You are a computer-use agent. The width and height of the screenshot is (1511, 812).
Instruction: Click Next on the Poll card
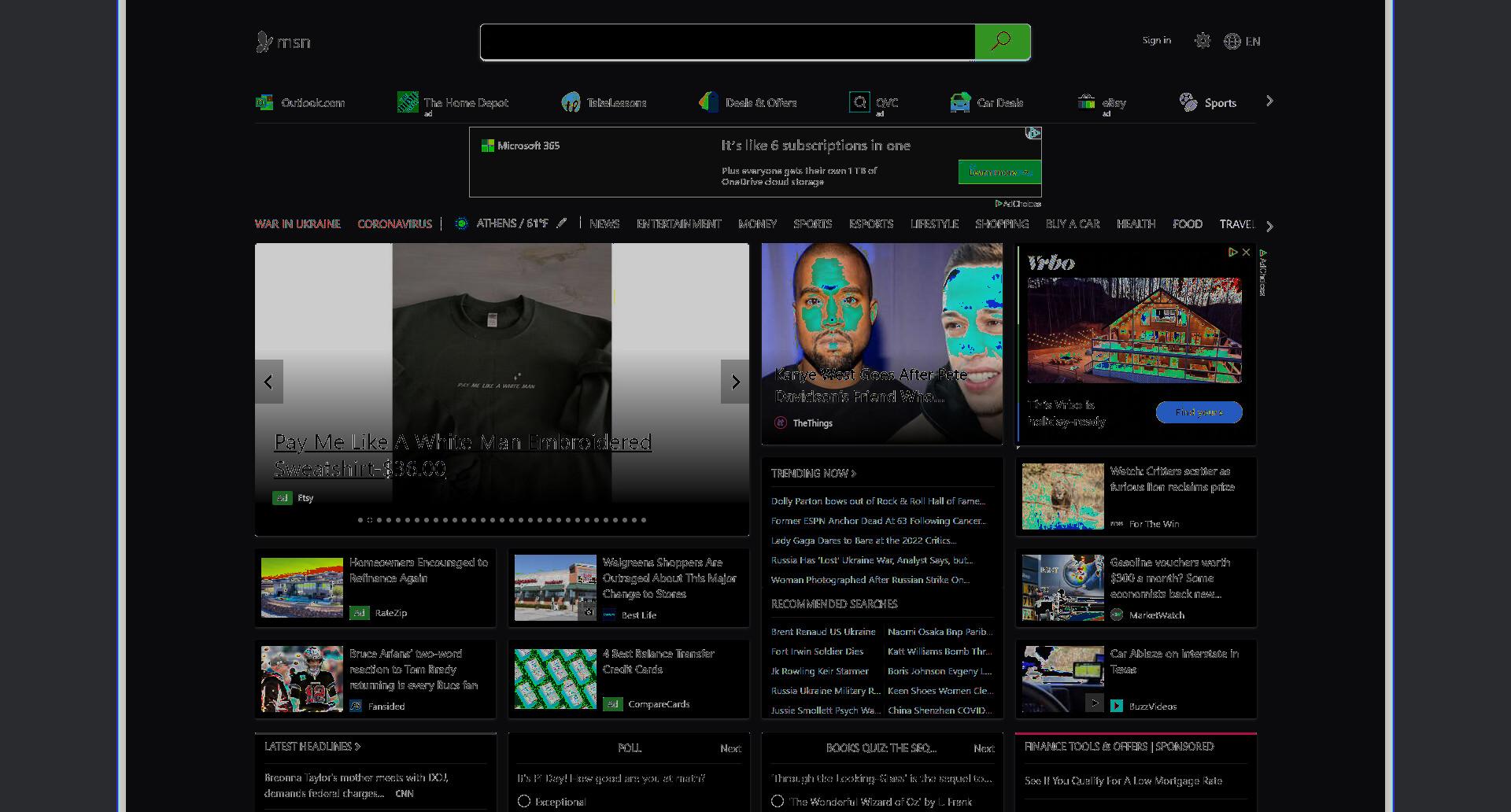tap(730, 748)
